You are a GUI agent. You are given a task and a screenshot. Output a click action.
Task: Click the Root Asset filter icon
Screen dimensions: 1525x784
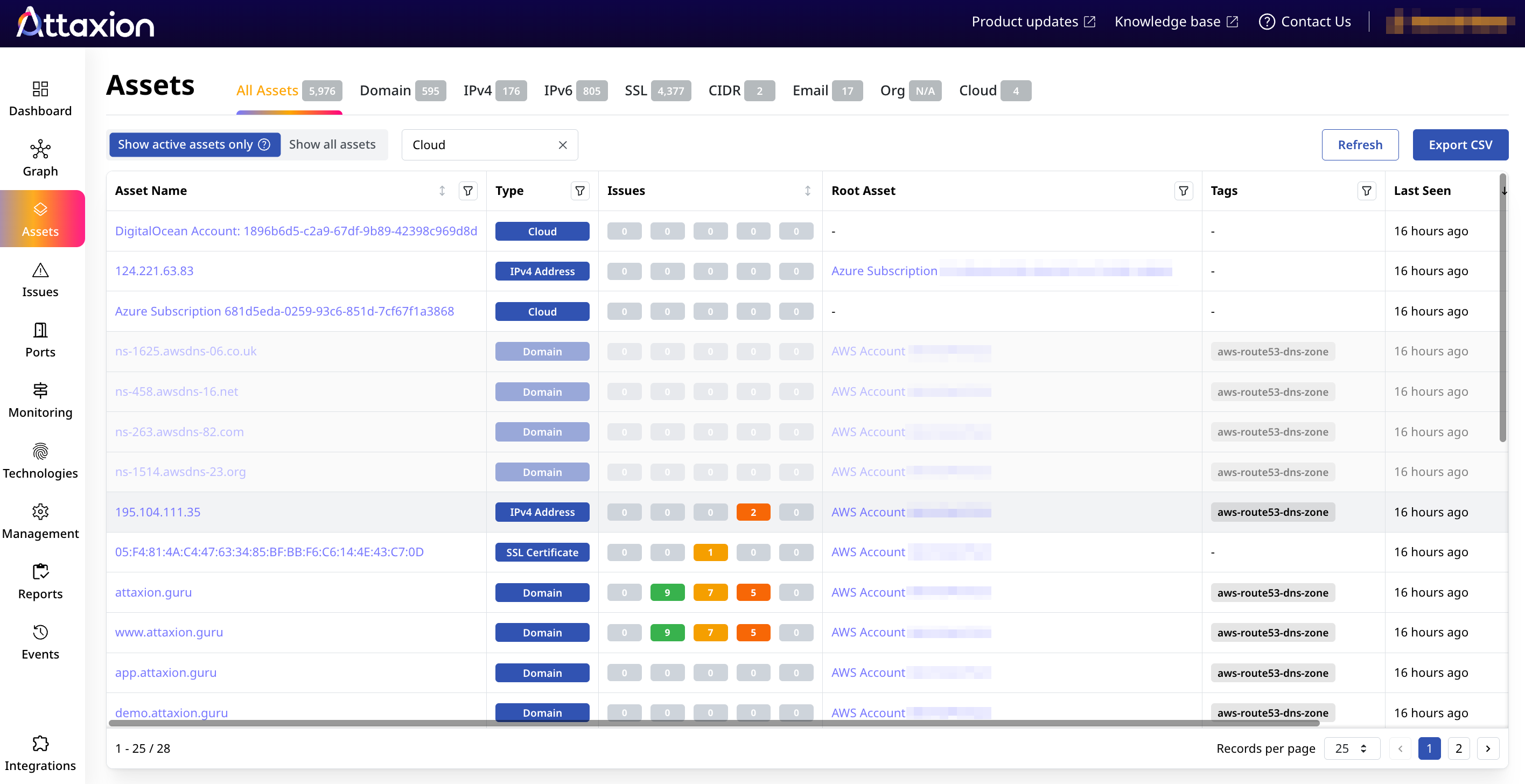1183,191
